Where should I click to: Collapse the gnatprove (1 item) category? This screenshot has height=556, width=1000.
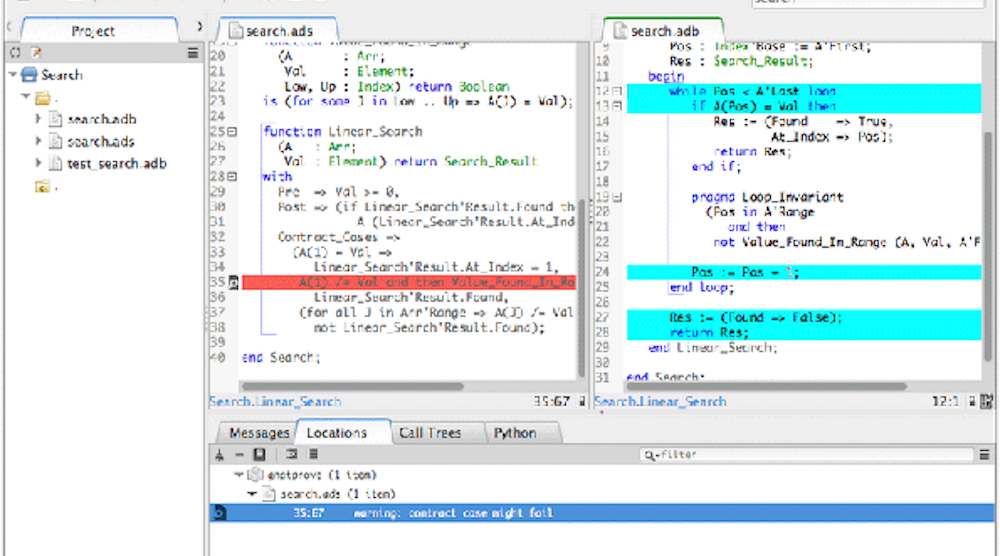coord(239,474)
